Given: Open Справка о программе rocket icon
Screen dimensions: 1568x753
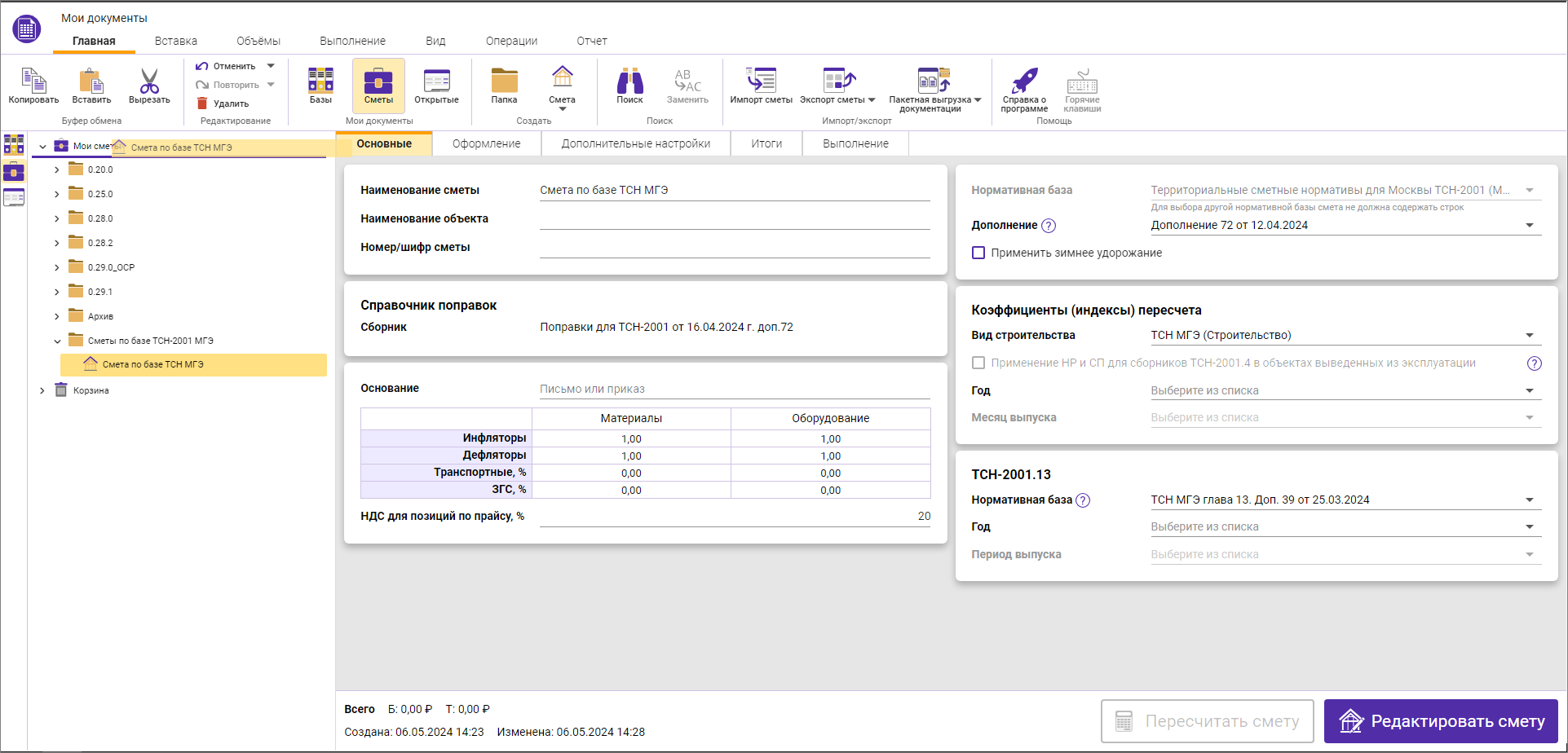Looking at the screenshot, I should tap(1024, 81).
